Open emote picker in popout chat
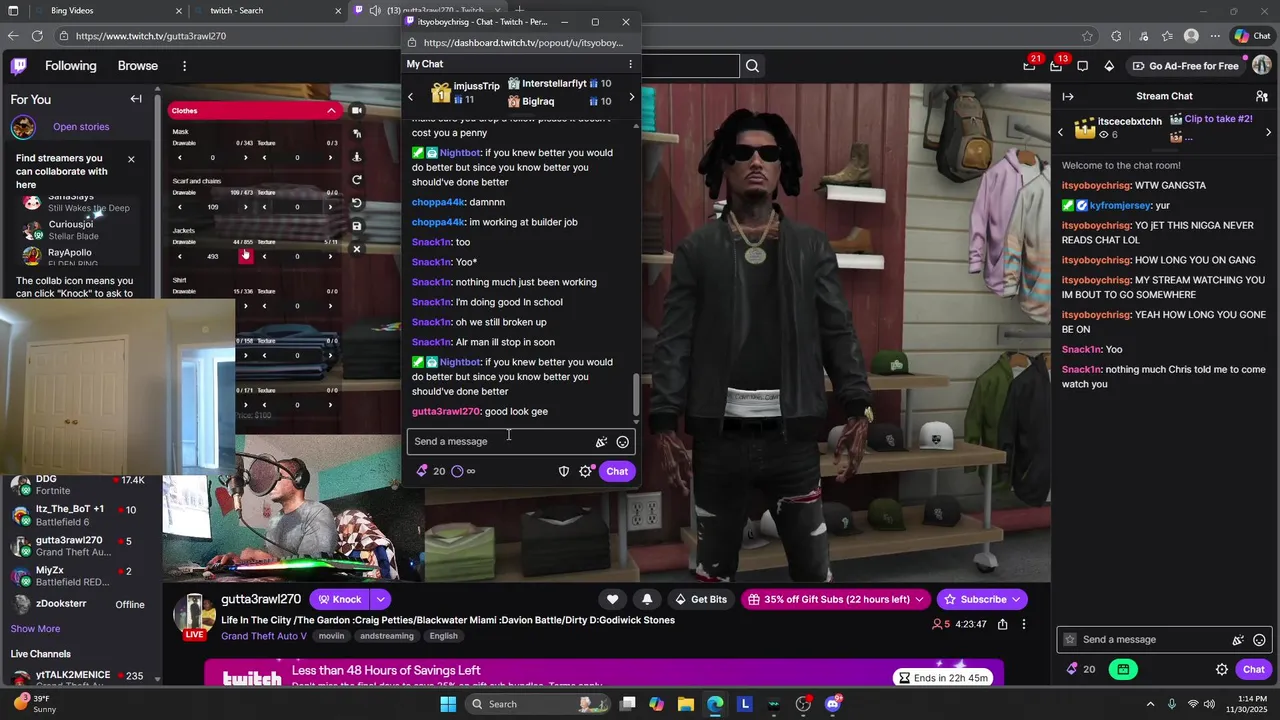Screen dimensions: 1280x720 [x=623, y=442]
